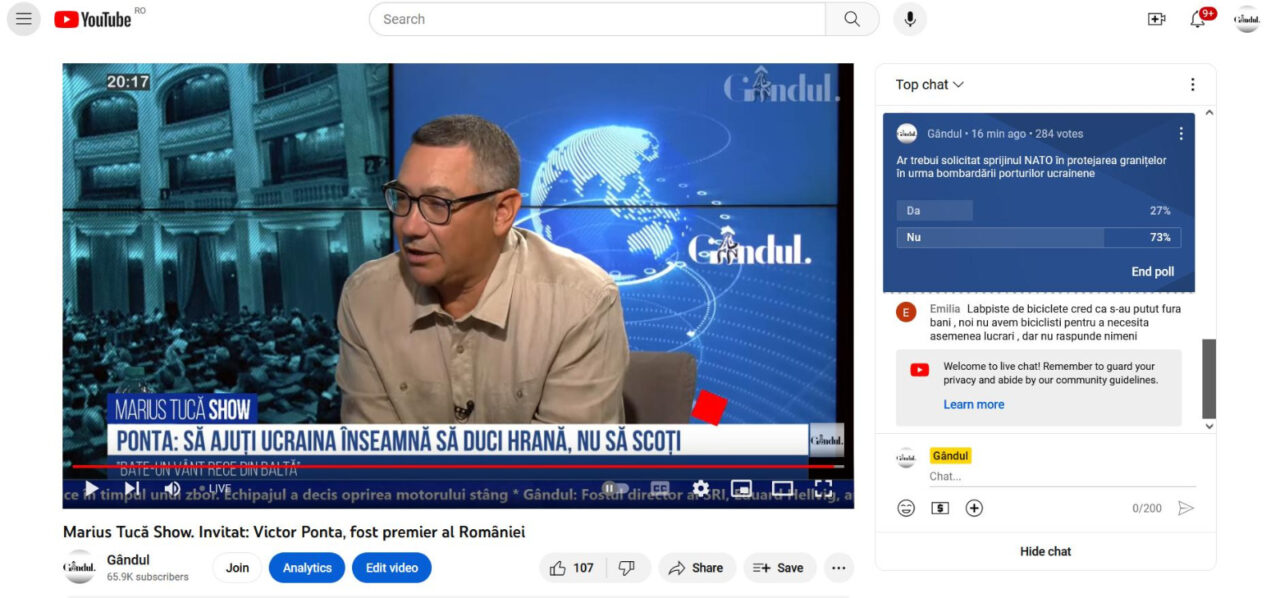Click the chat message input field

[1062, 477]
